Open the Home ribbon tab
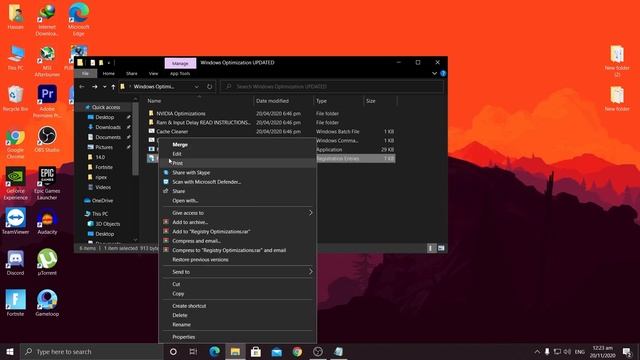Viewport: 640px width, 360px height. [x=109, y=73]
